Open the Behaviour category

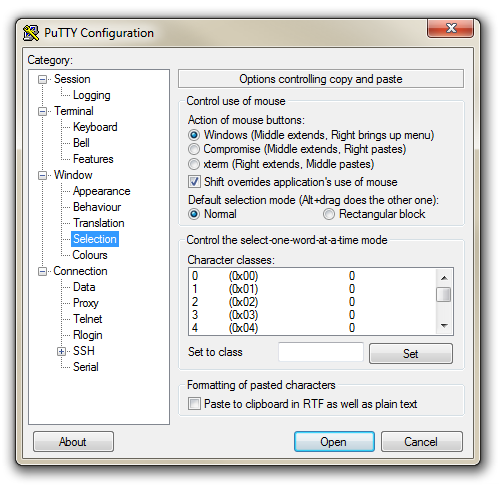[97, 207]
